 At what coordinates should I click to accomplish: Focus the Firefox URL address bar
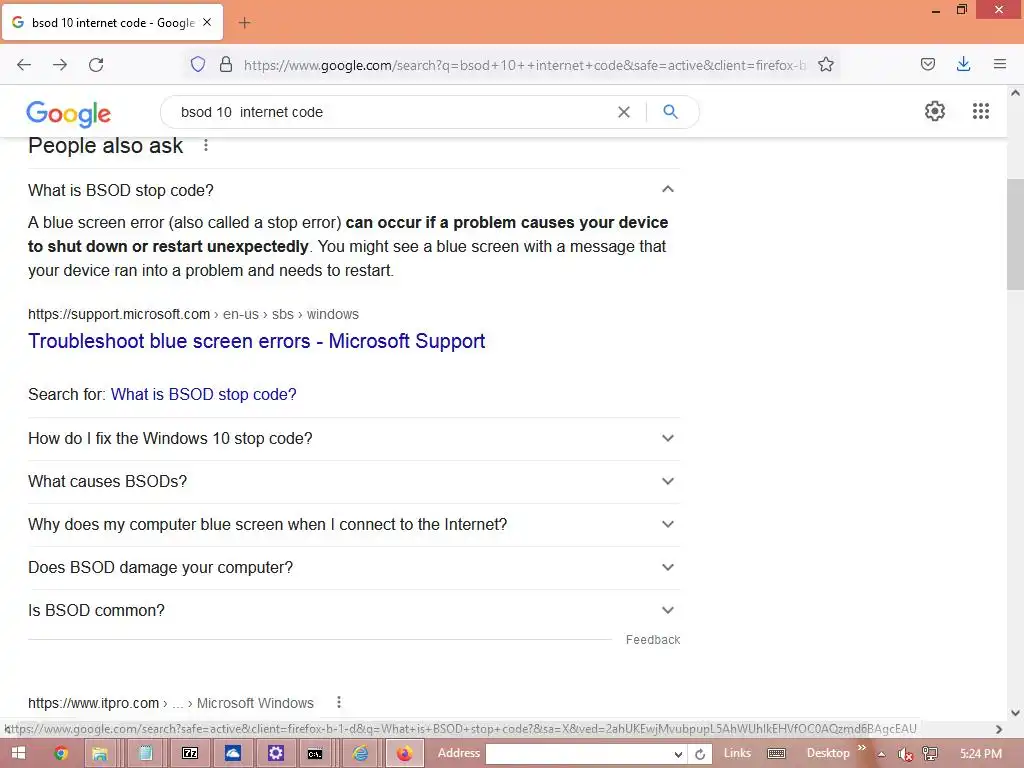pyautogui.click(x=524, y=65)
